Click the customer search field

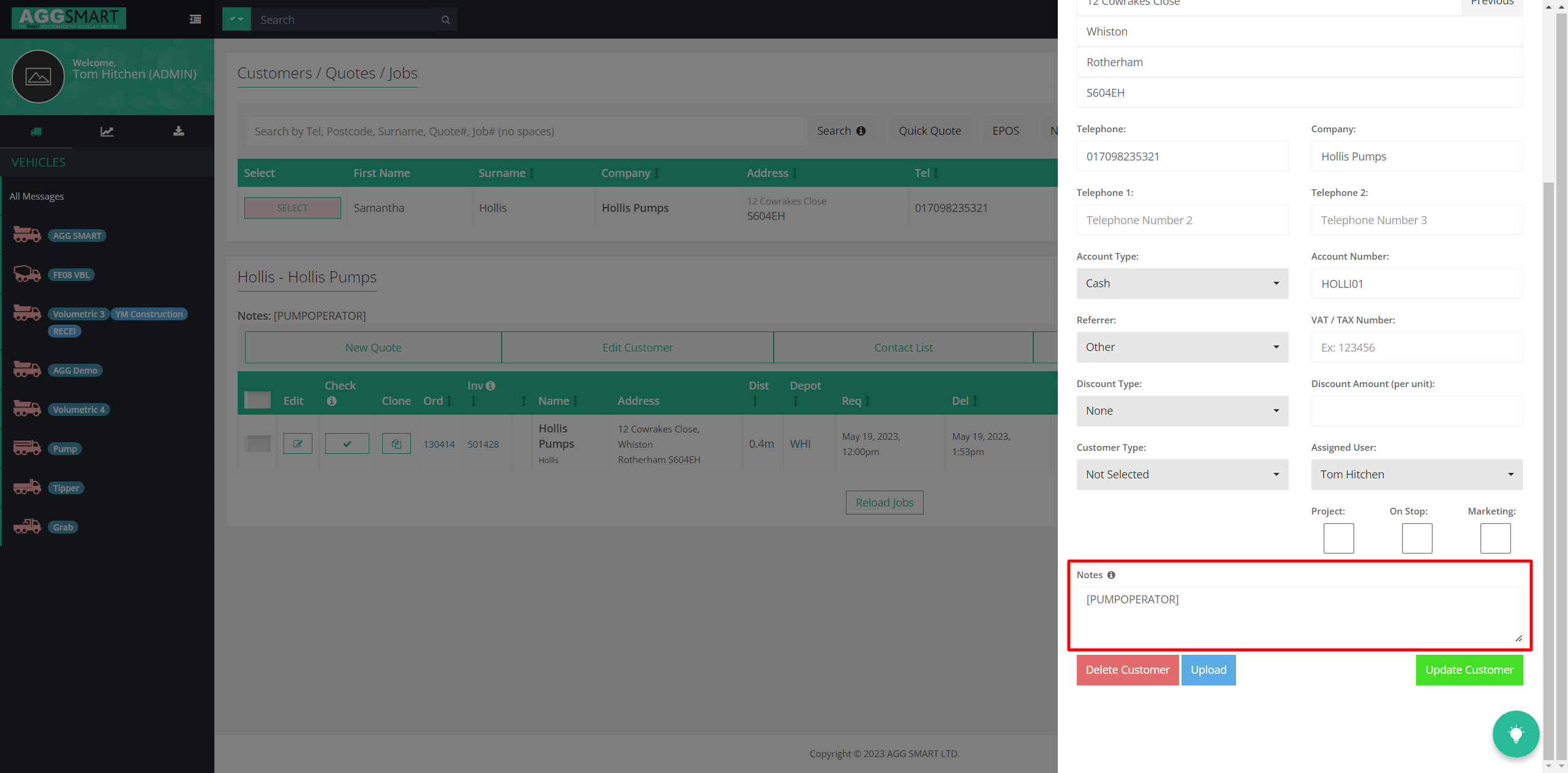[x=526, y=131]
